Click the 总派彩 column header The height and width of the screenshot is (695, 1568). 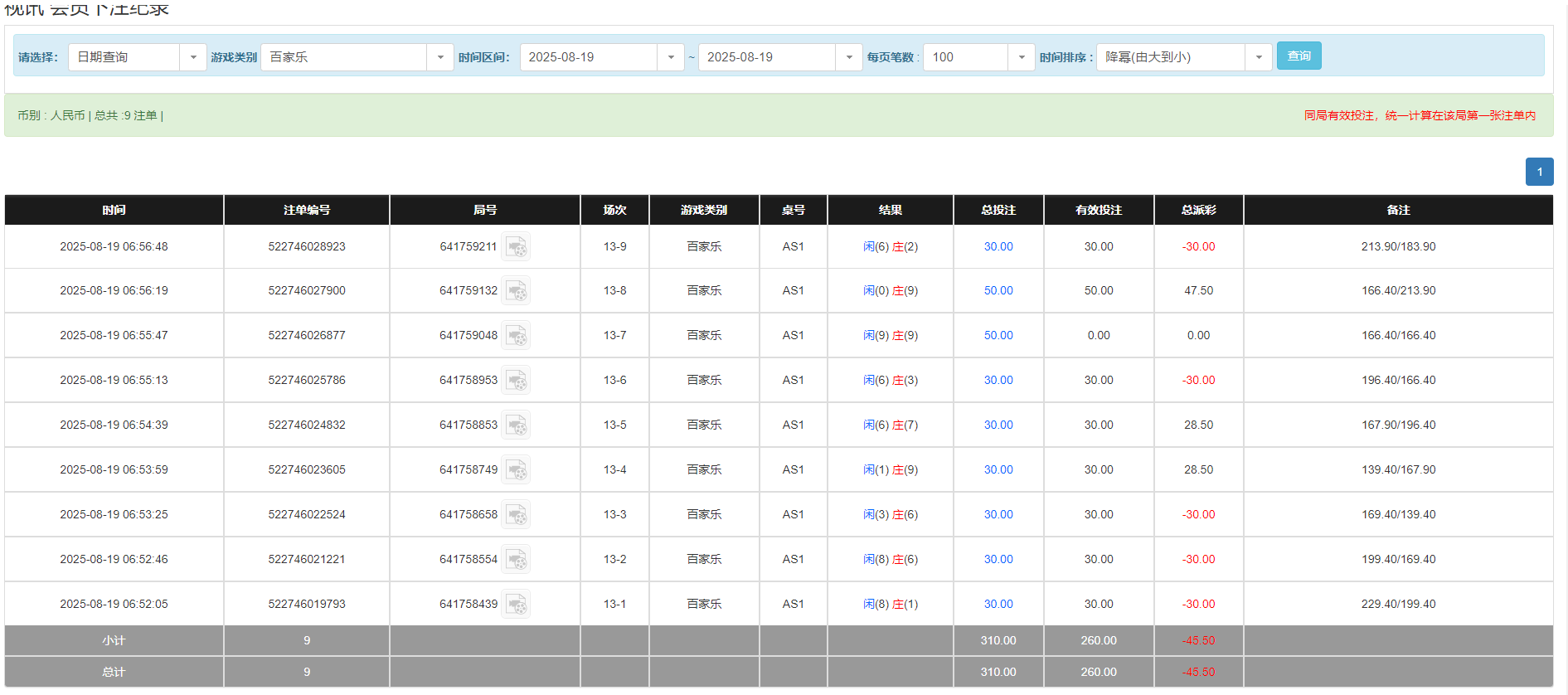pos(1198,211)
